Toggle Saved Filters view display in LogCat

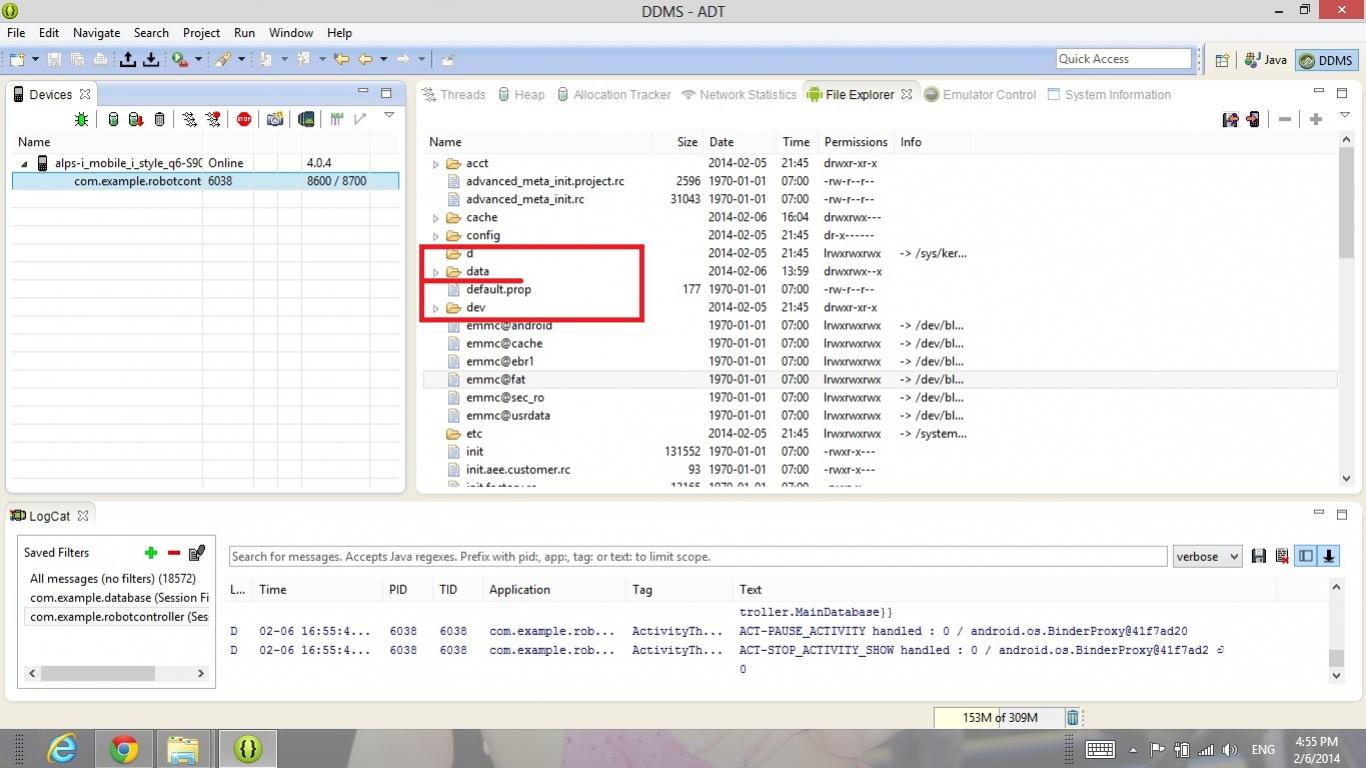coord(1306,556)
